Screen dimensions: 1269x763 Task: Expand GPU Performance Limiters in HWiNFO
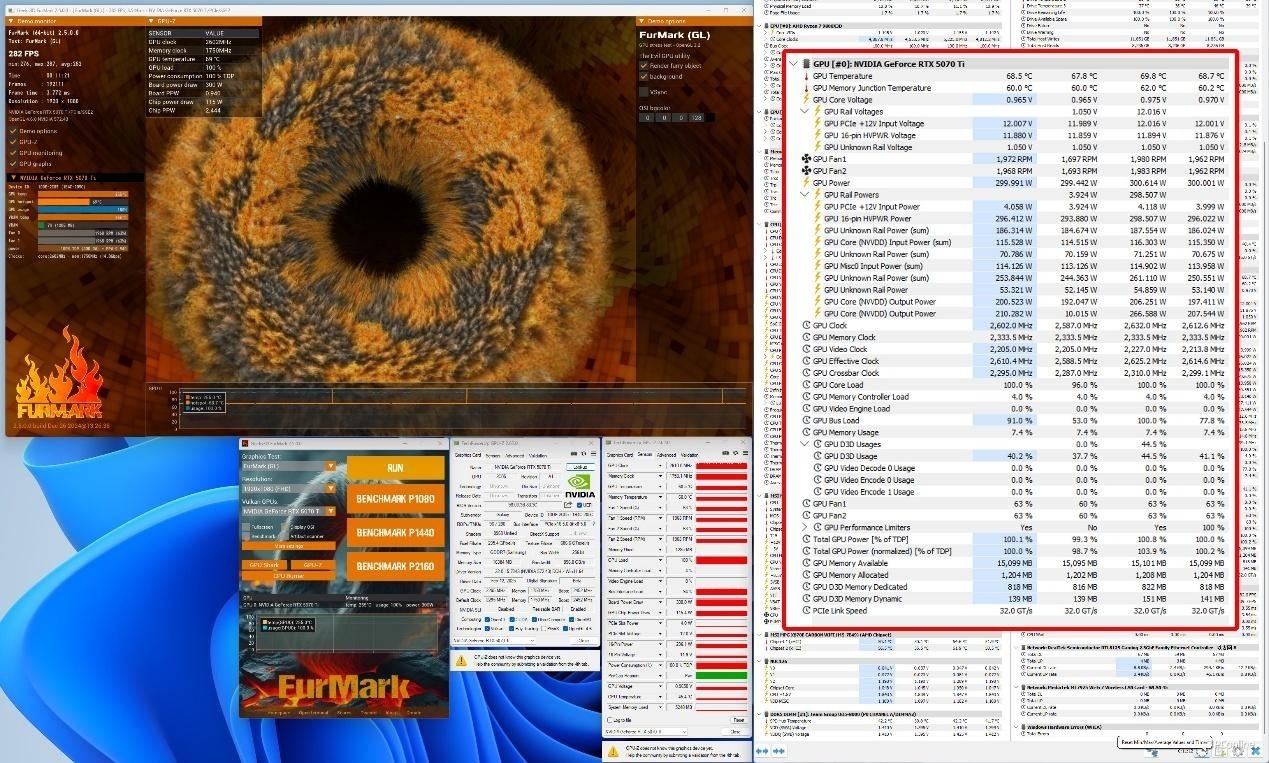click(804, 527)
